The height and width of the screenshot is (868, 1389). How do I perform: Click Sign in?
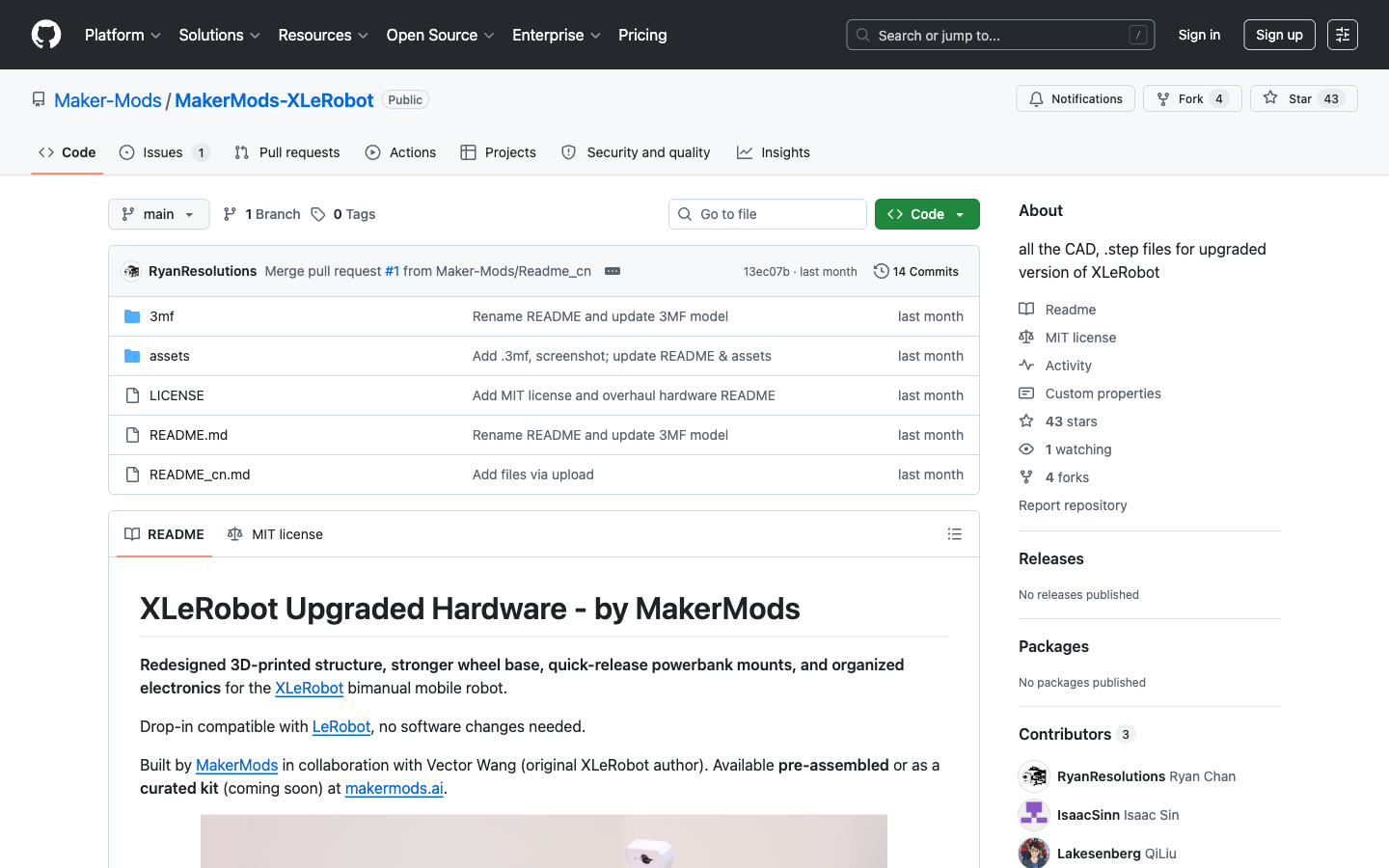tap(1199, 35)
